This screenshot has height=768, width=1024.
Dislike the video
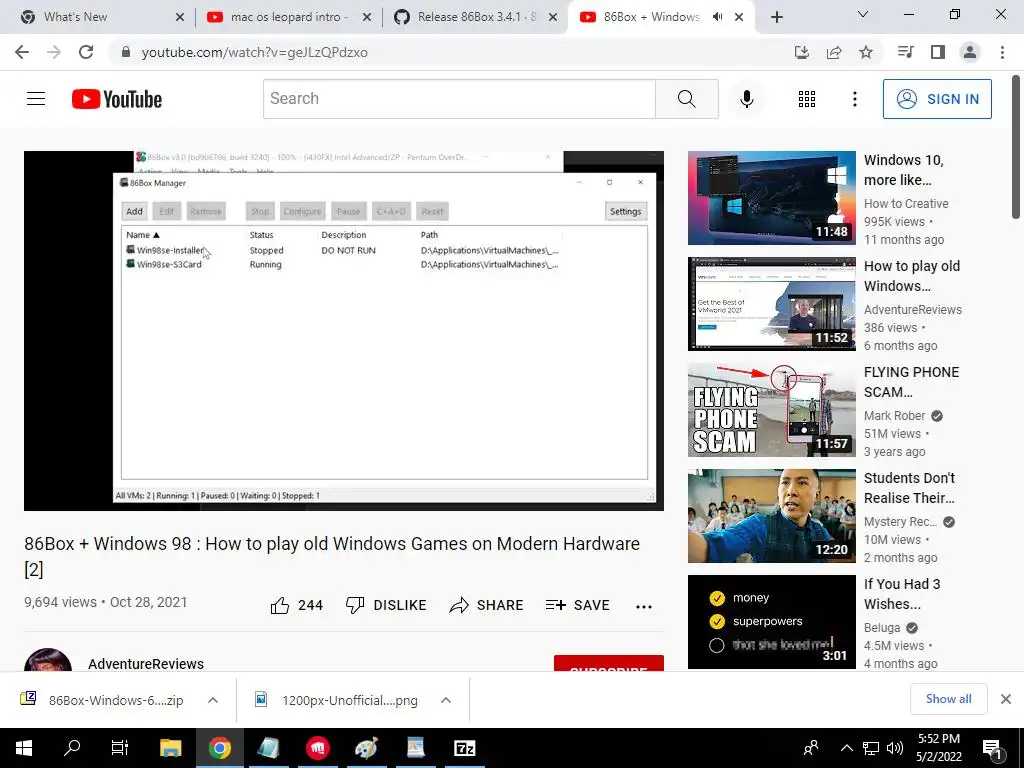pyautogui.click(x=386, y=605)
